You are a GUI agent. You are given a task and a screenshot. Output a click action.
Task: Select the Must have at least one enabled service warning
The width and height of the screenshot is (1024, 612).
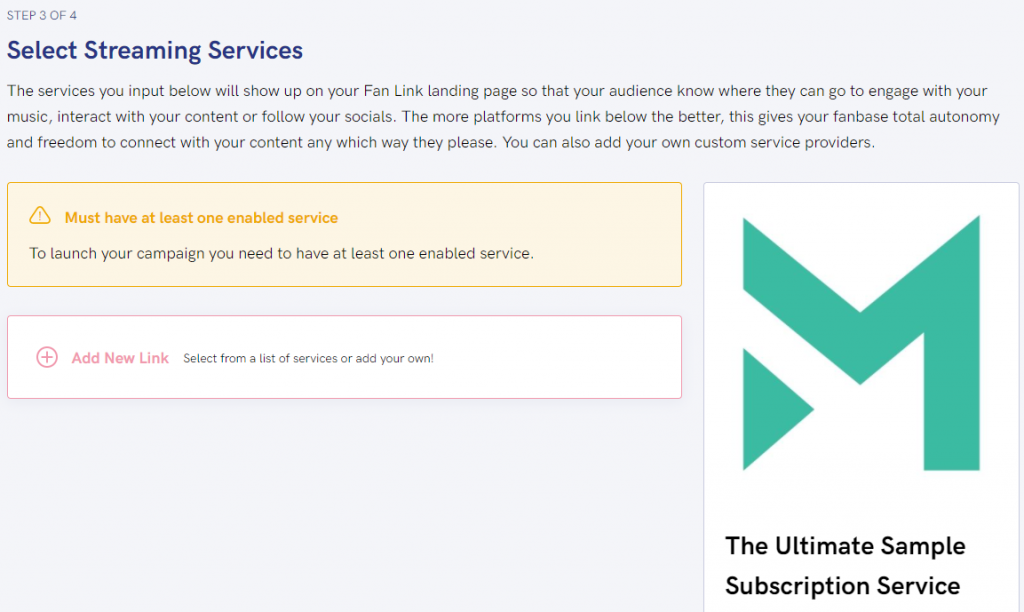(x=200, y=216)
